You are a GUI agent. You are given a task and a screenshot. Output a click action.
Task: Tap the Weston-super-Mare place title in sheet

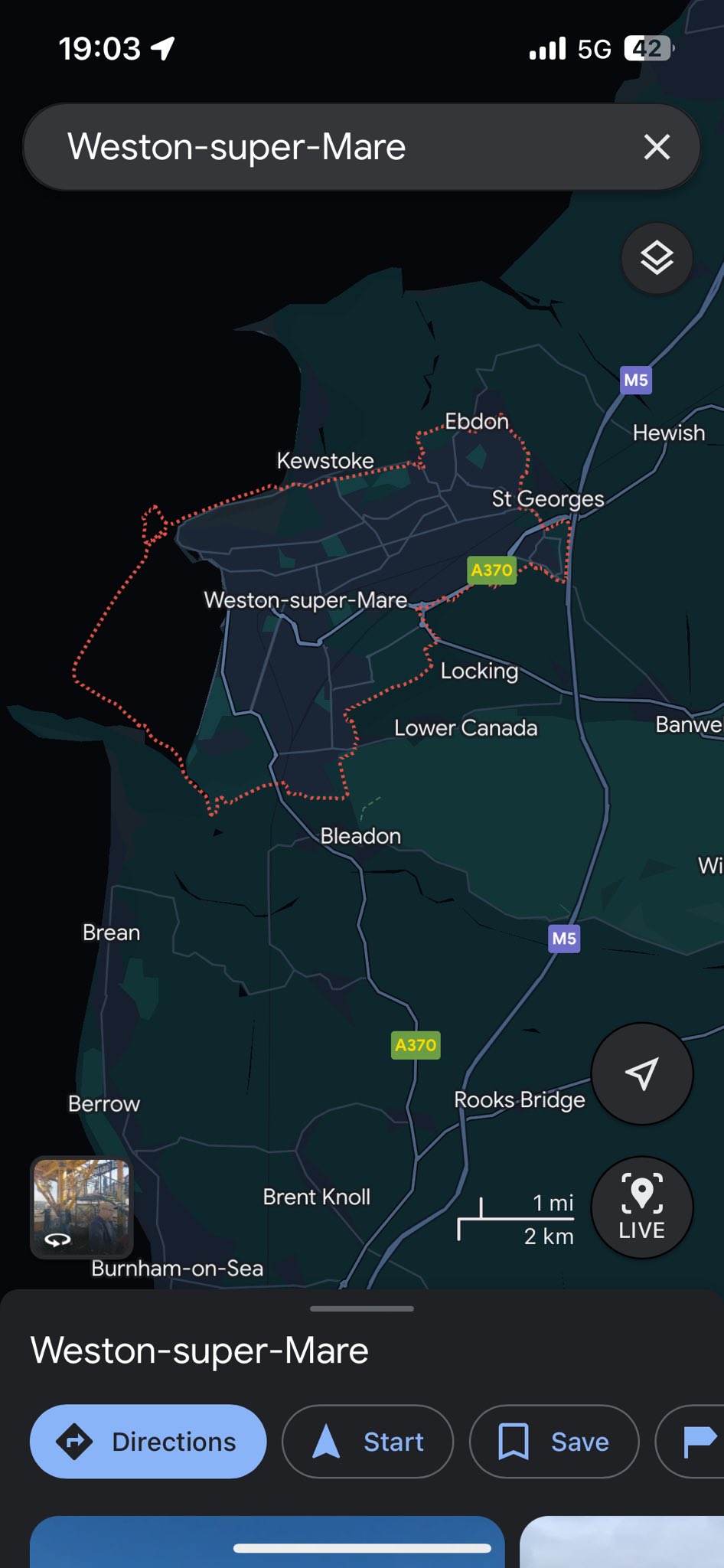[200, 1351]
